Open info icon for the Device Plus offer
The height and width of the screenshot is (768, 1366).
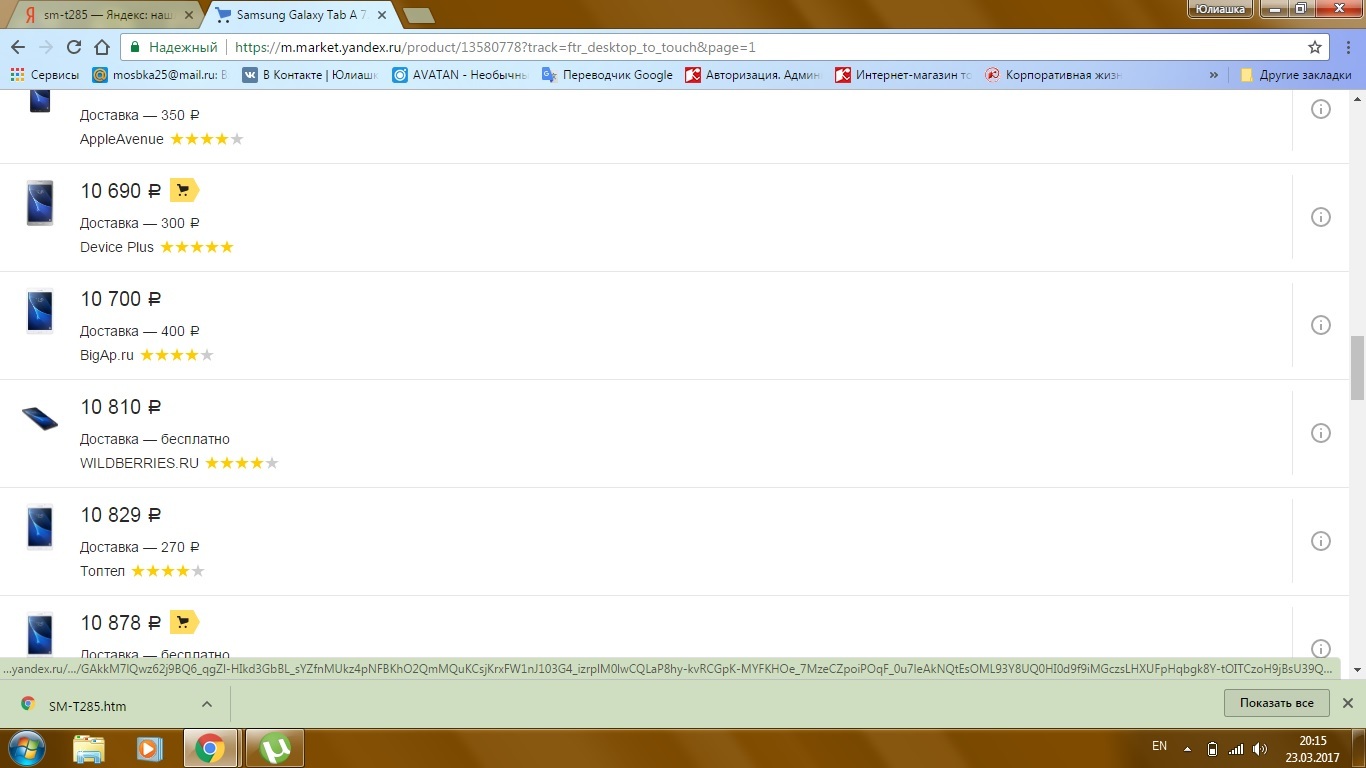(x=1321, y=217)
